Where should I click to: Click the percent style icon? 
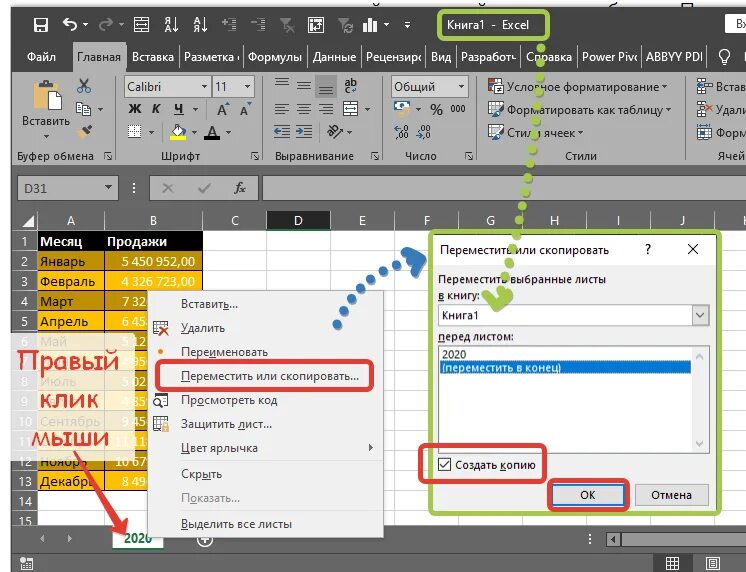[436, 110]
